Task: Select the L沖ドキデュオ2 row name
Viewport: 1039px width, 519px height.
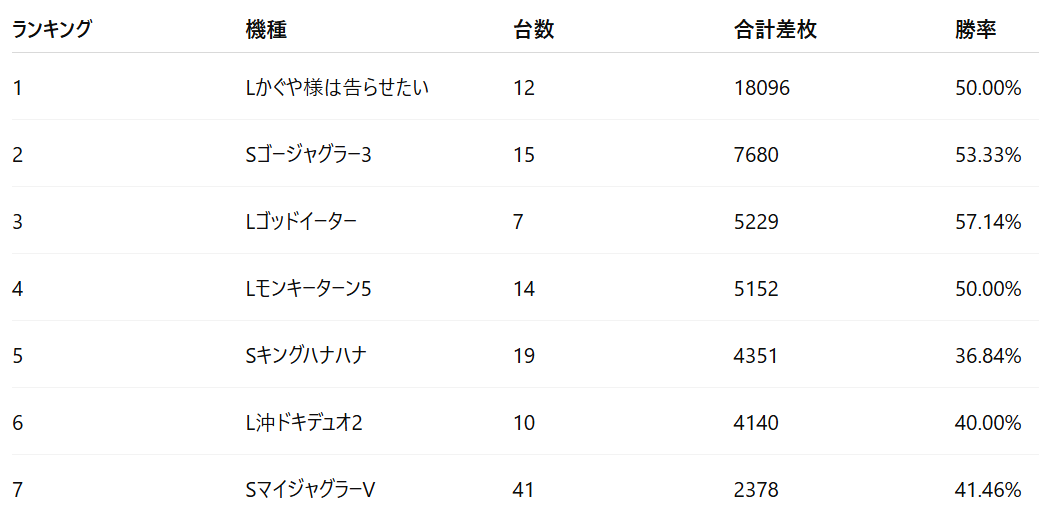Action: (304, 423)
